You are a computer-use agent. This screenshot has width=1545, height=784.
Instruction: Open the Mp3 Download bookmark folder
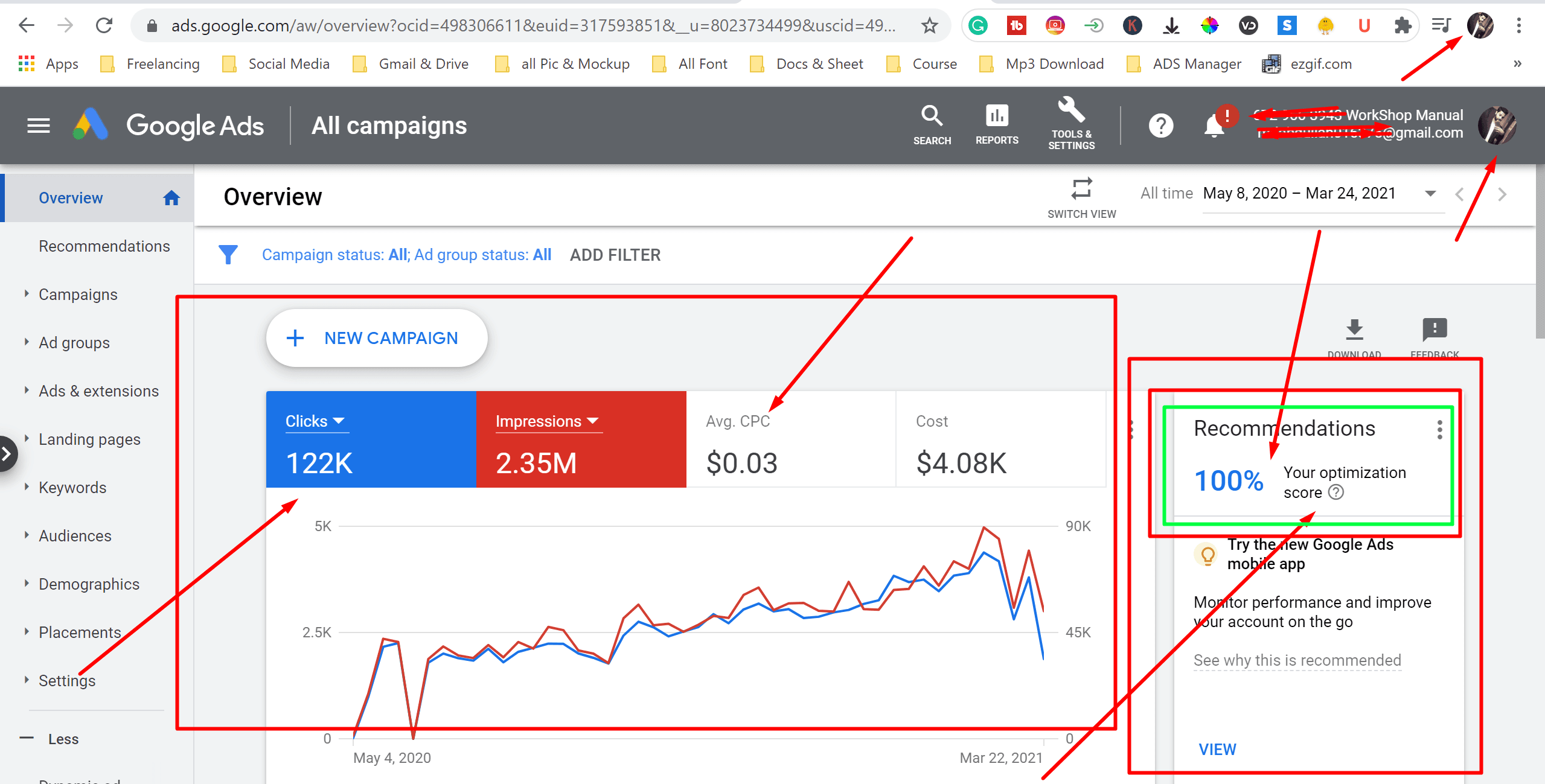click(x=1041, y=64)
